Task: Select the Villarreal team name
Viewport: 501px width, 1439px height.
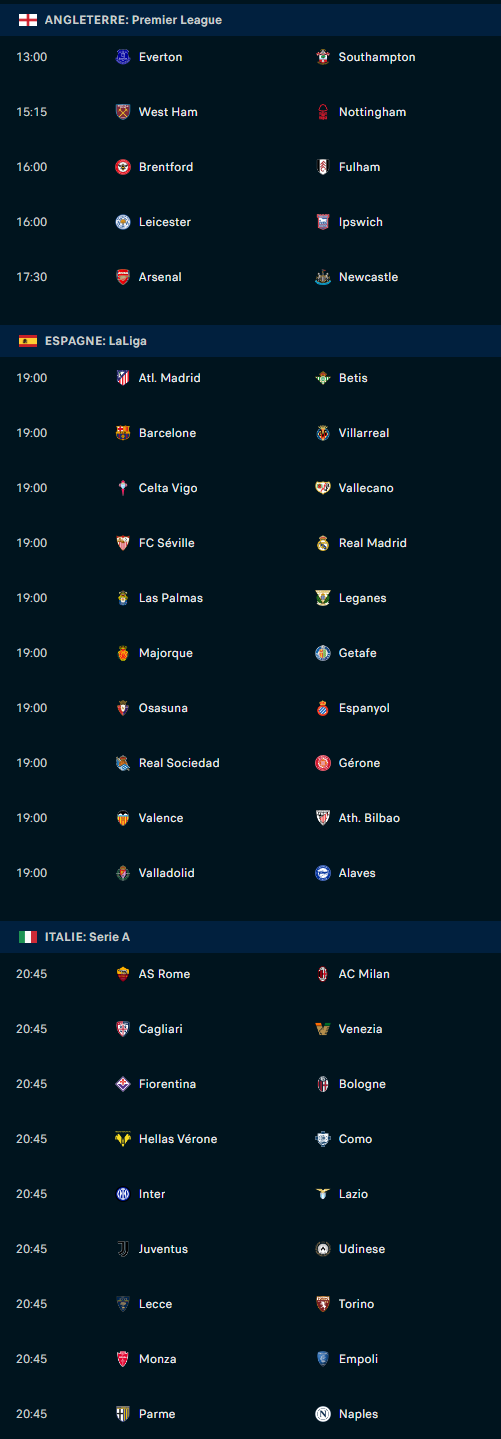Action: pos(364,433)
